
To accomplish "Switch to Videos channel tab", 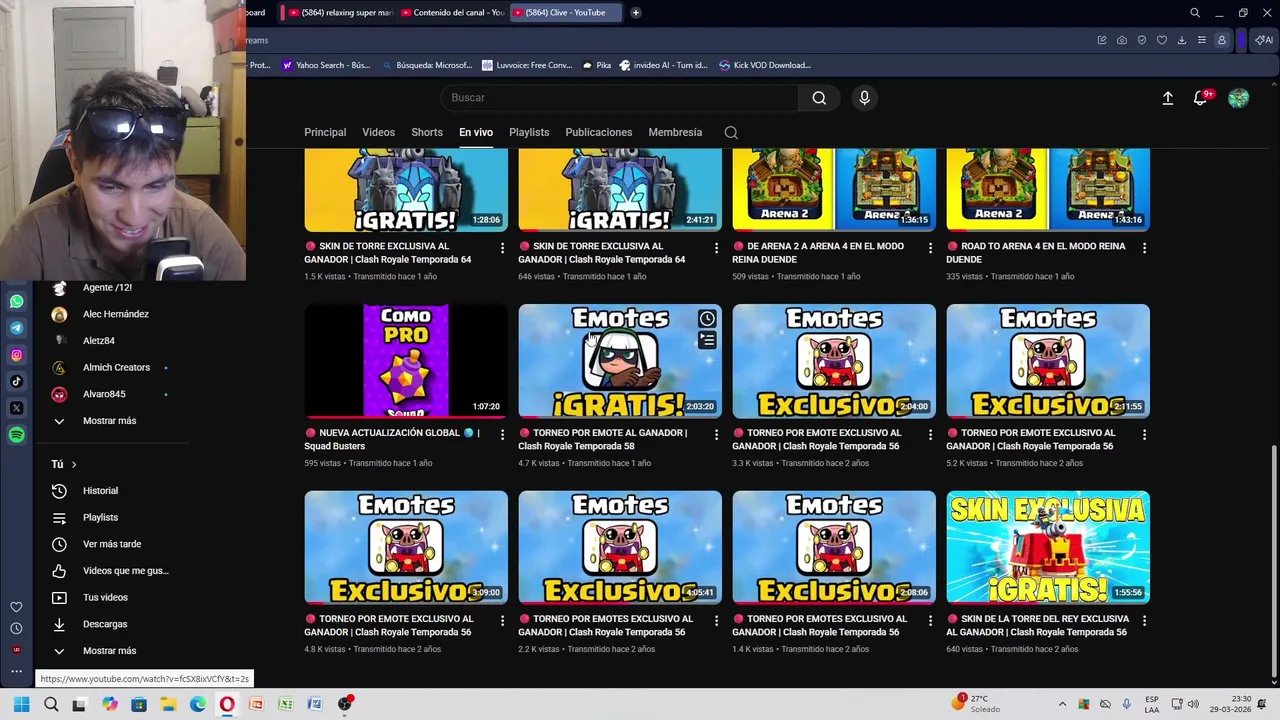I will [x=378, y=132].
